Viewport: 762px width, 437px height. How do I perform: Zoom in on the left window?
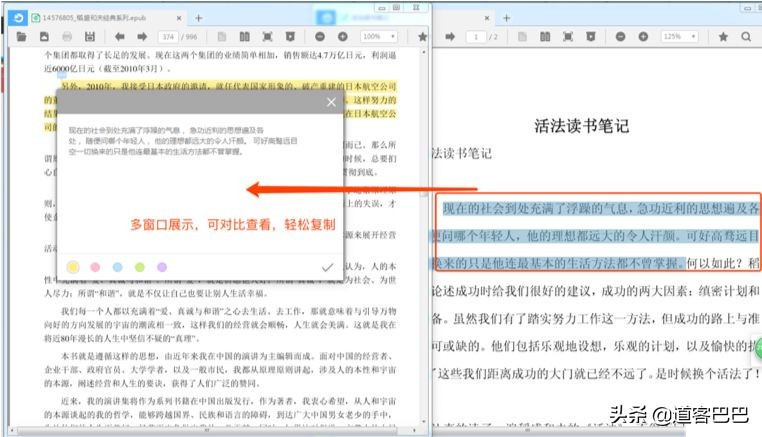click(x=343, y=36)
